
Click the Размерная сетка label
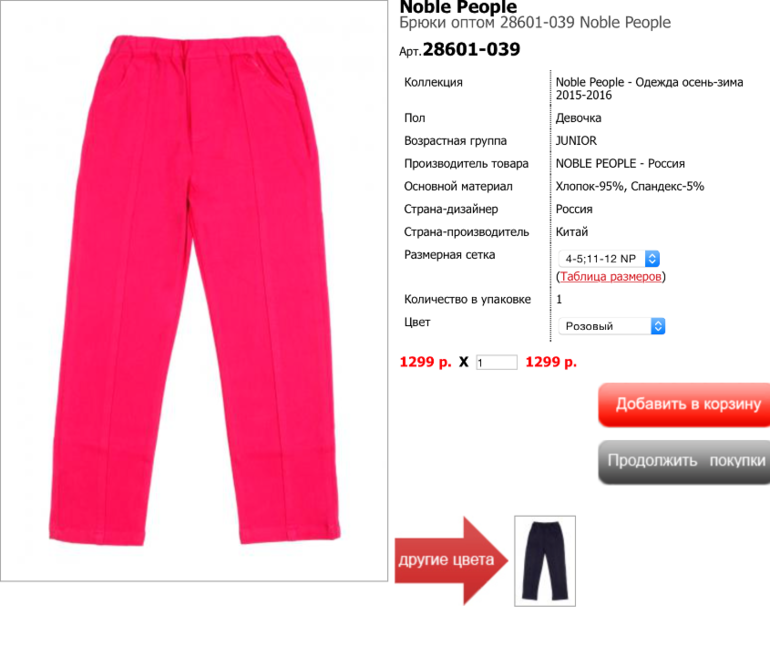449,255
